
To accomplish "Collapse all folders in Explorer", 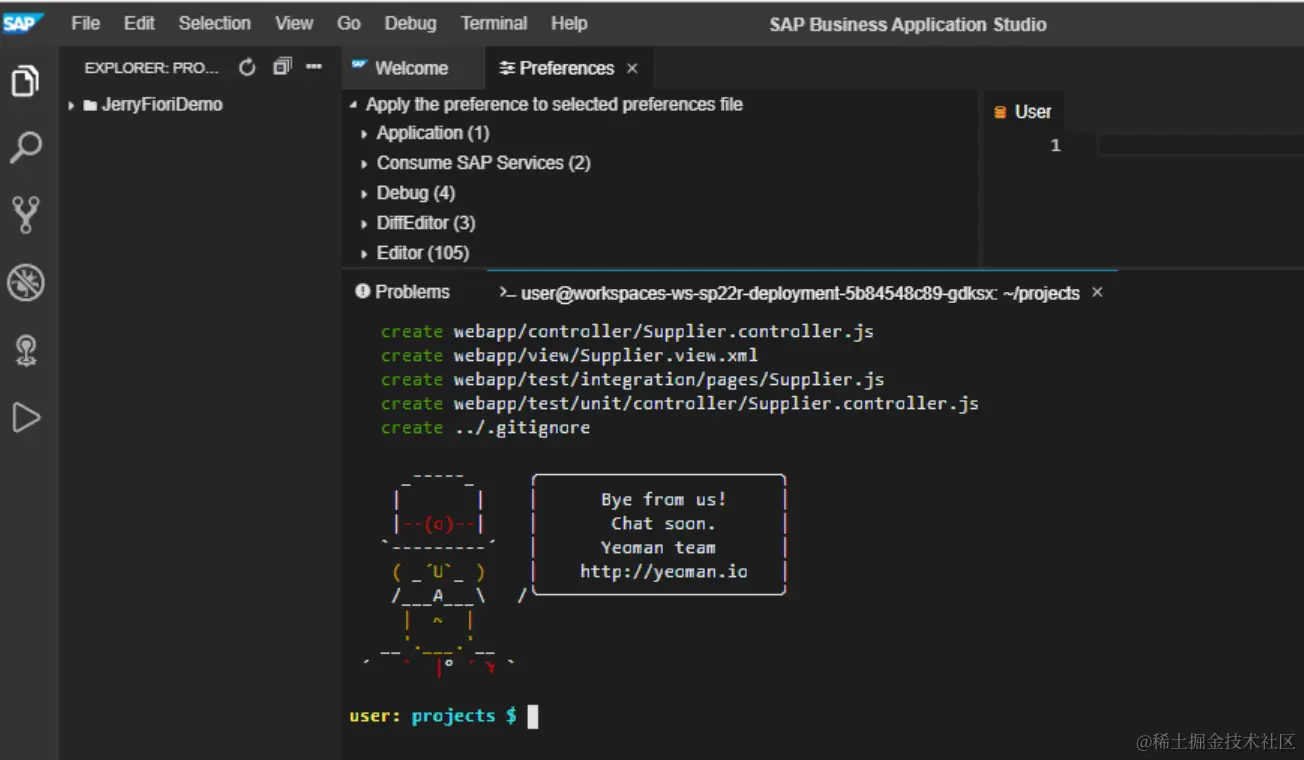I will tap(282, 67).
